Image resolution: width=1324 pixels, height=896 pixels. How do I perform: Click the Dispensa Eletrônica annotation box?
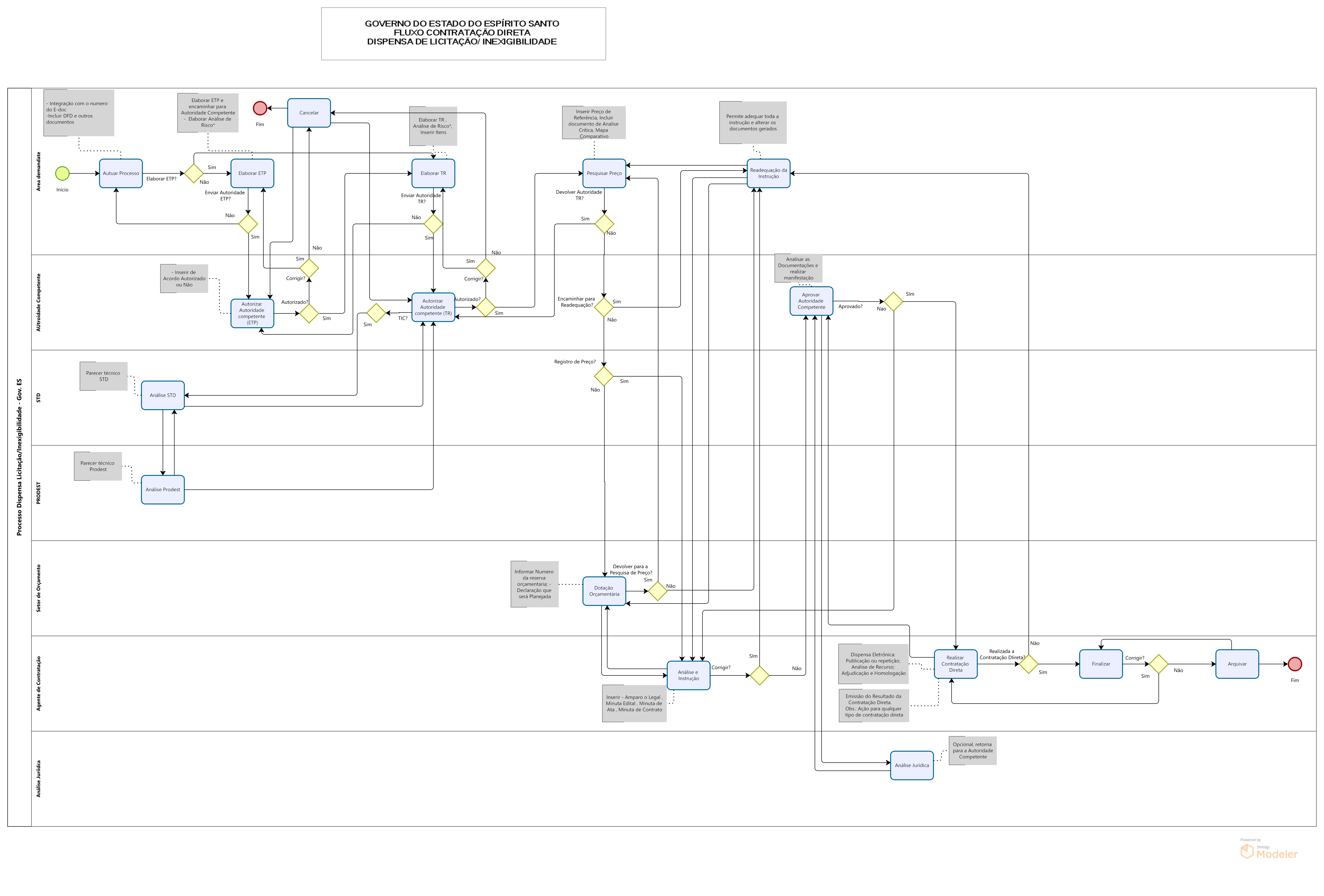coord(873,664)
